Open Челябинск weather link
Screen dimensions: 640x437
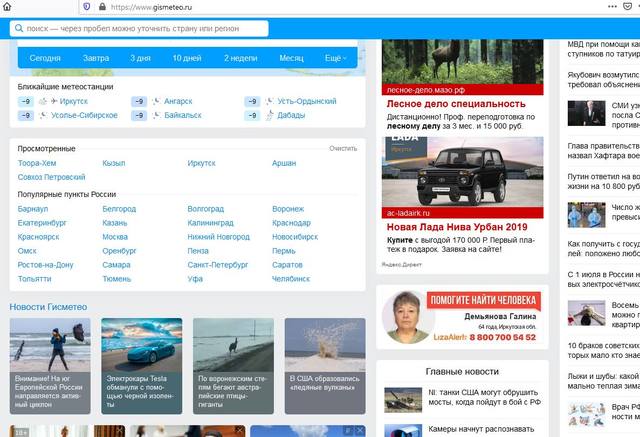click(x=291, y=279)
